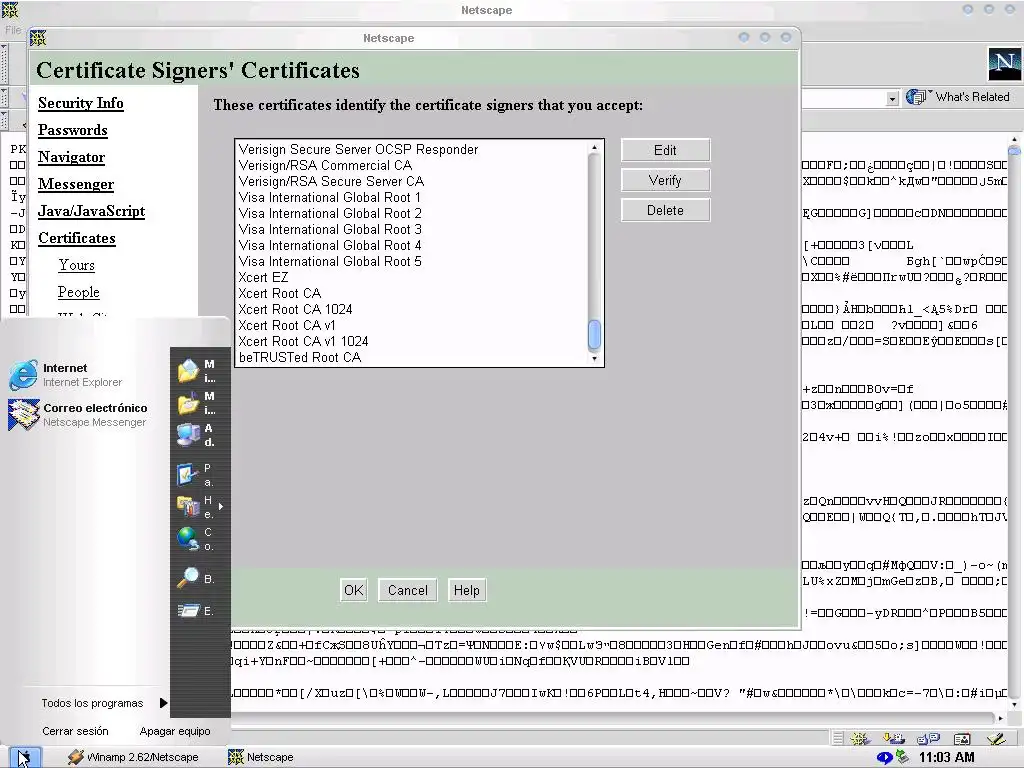The width and height of the screenshot is (1024, 768).
Task: Open Address Book icon in Netscape component bar
Action: tap(962, 739)
